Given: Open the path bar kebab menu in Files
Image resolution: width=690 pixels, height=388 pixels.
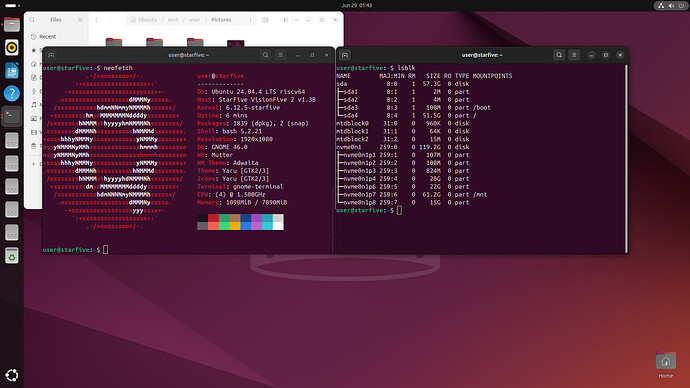Looking at the screenshot, I should tap(250, 20).
